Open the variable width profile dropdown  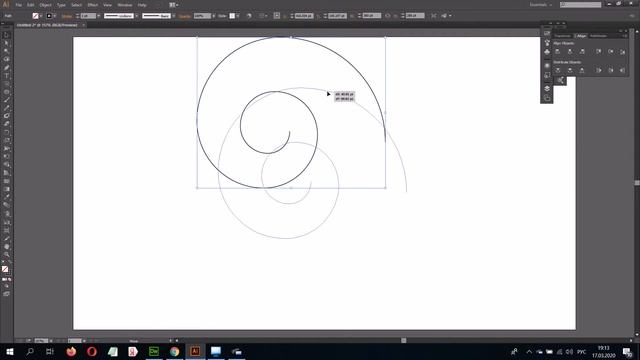click(137, 16)
